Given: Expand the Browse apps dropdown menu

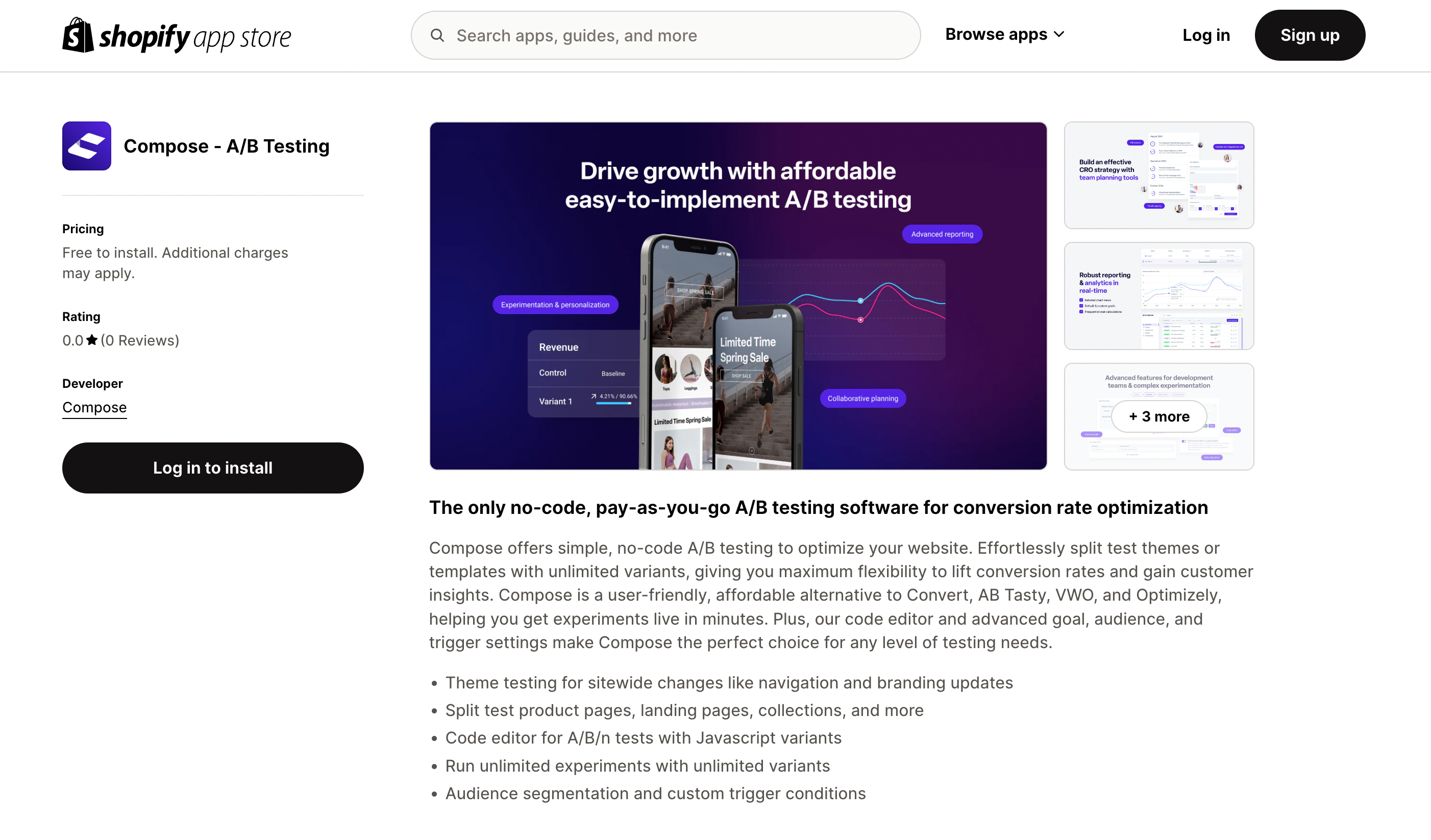Looking at the screenshot, I should point(1004,34).
